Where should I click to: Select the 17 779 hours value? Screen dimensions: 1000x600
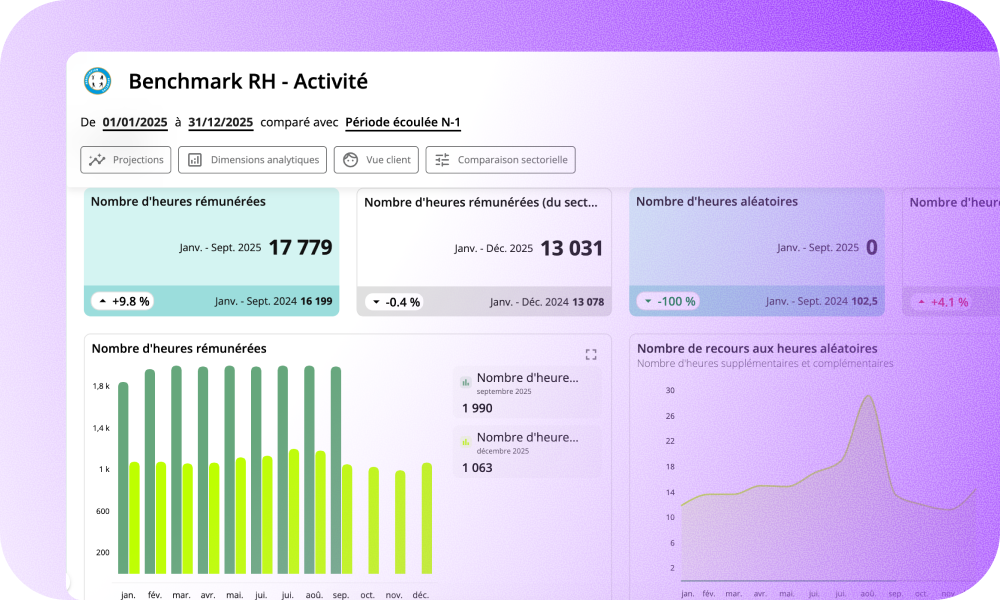(x=300, y=247)
